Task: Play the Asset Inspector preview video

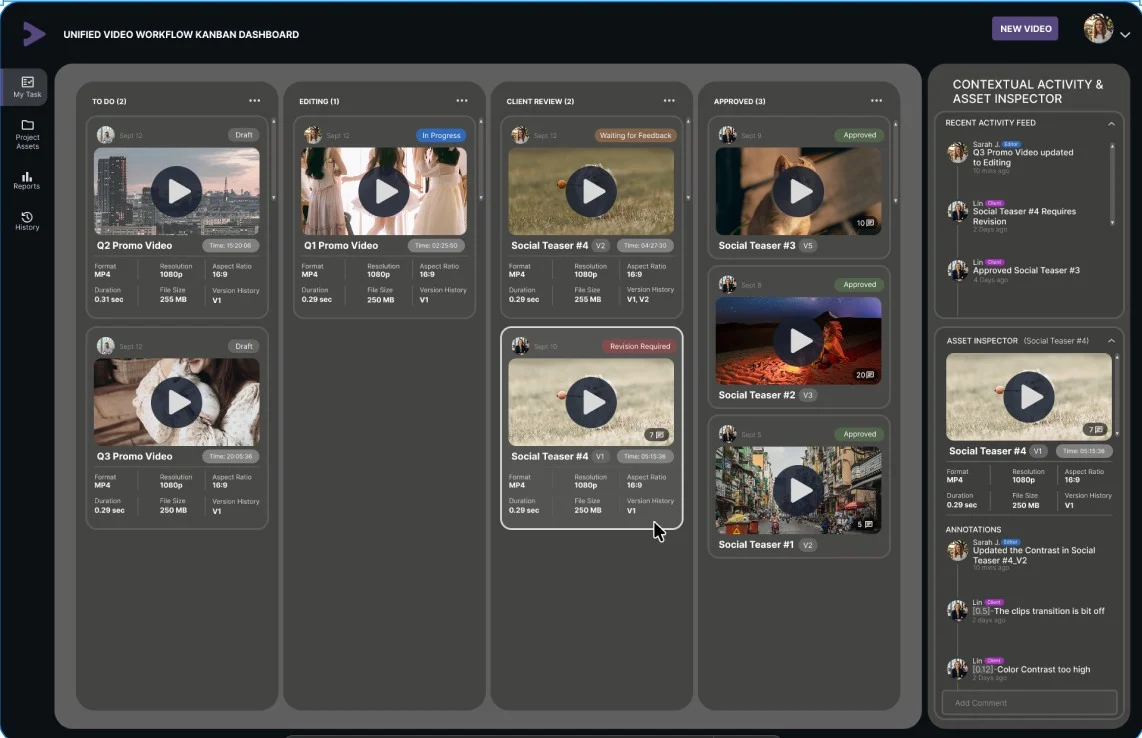Action: point(1028,397)
